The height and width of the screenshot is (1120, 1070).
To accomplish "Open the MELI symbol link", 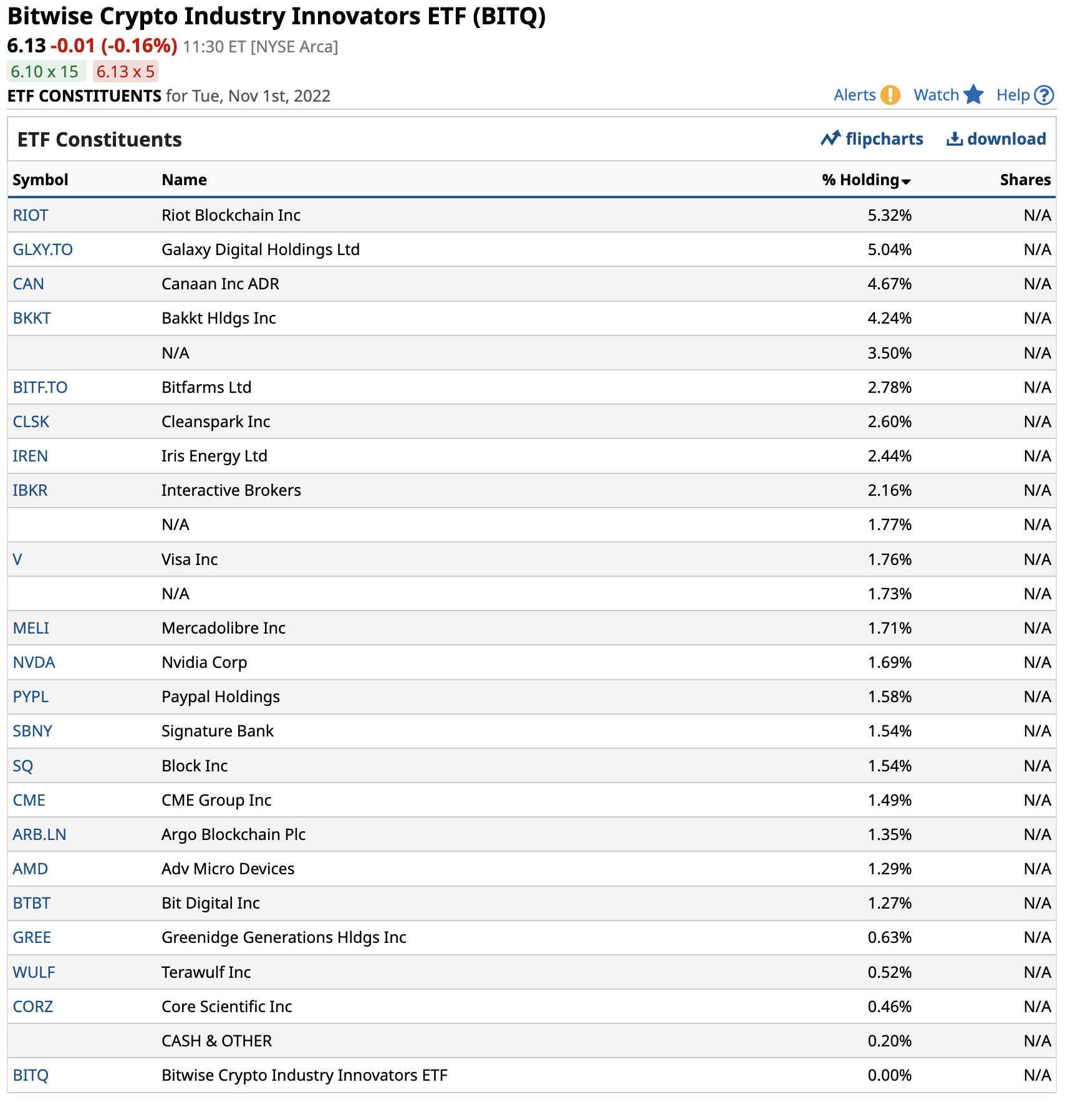I will click(31, 628).
